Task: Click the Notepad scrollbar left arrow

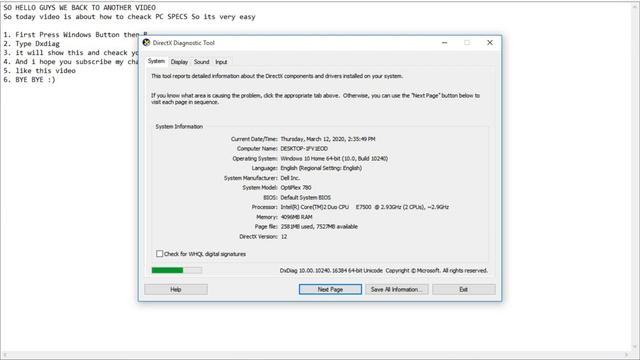Action: click(4, 354)
